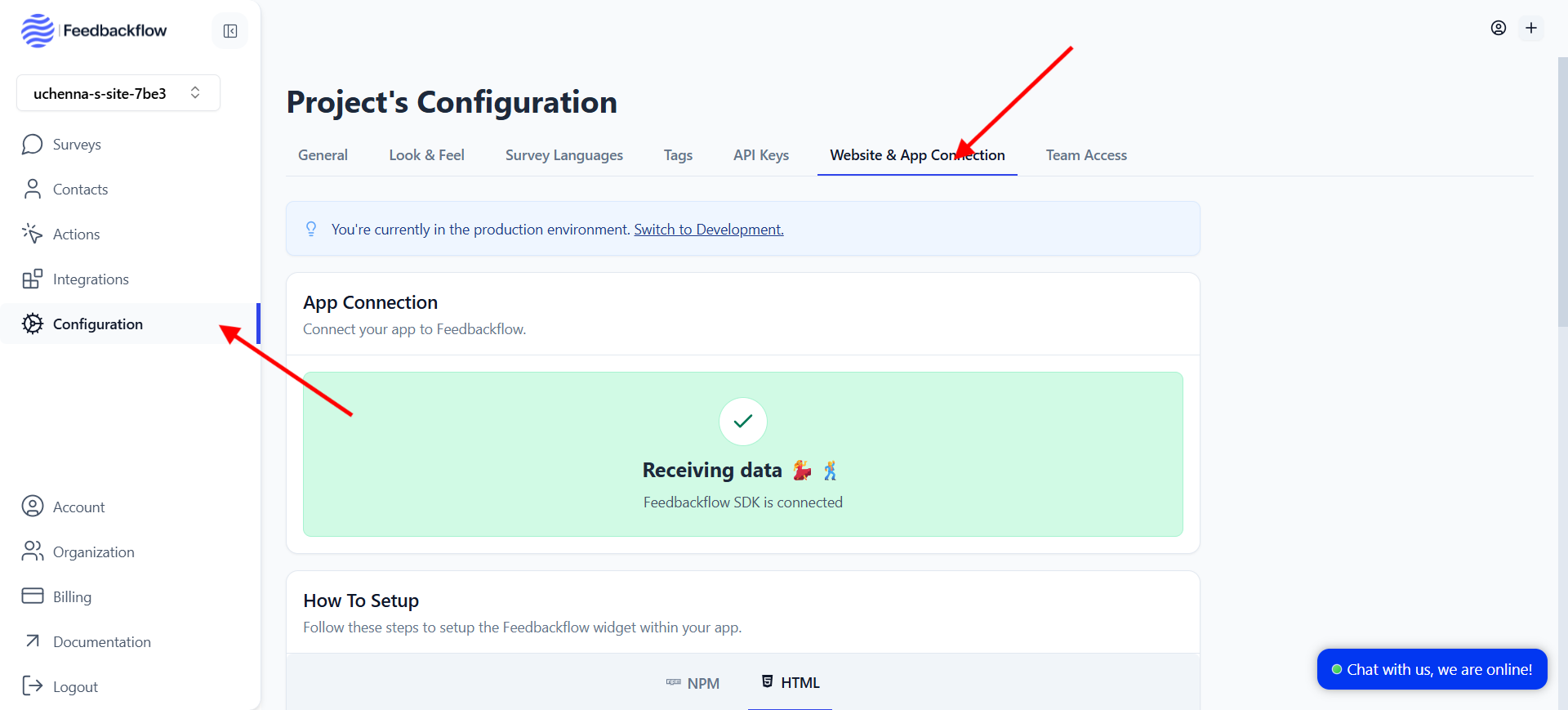Open Account settings label in sidebar

coord(78,507)
